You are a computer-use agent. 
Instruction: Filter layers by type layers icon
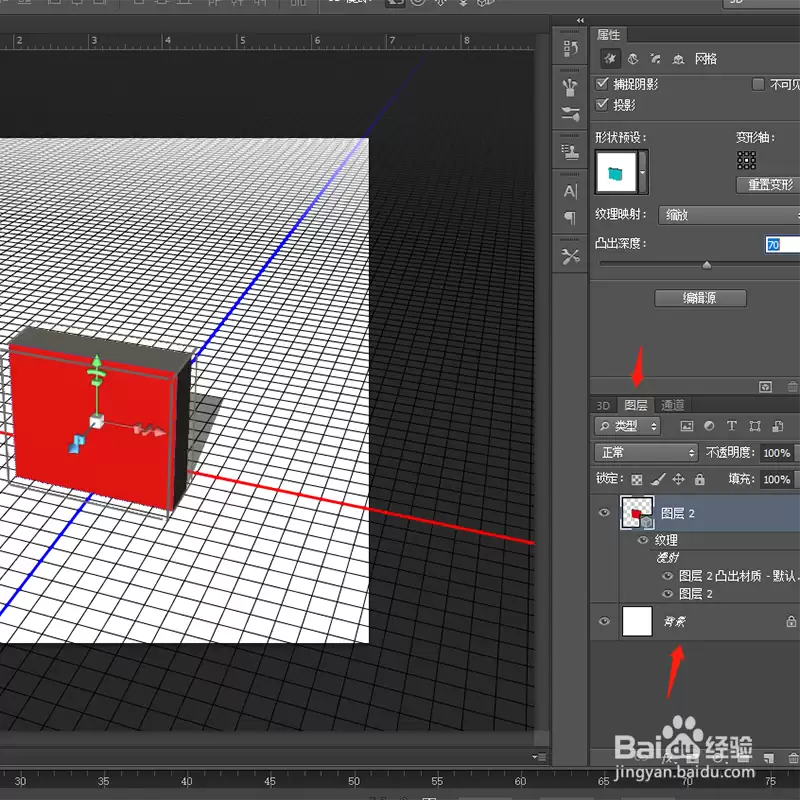(x=732, y=426)
